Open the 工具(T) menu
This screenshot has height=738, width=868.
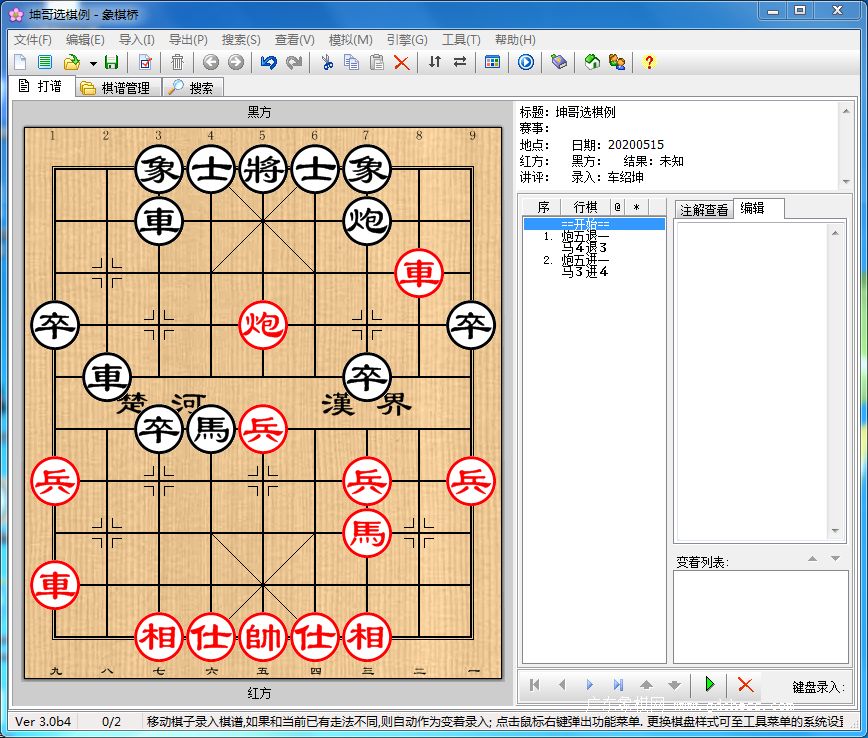[460, 40]
